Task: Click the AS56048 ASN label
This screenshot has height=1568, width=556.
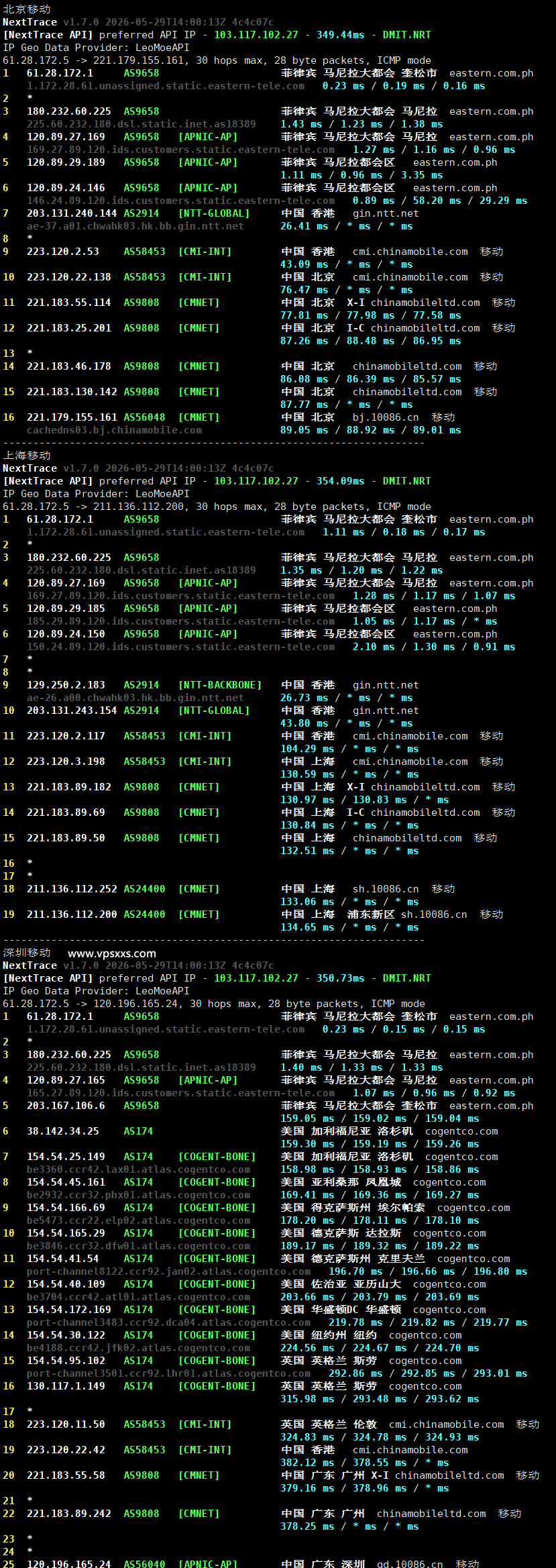Action: pos(144,417)
